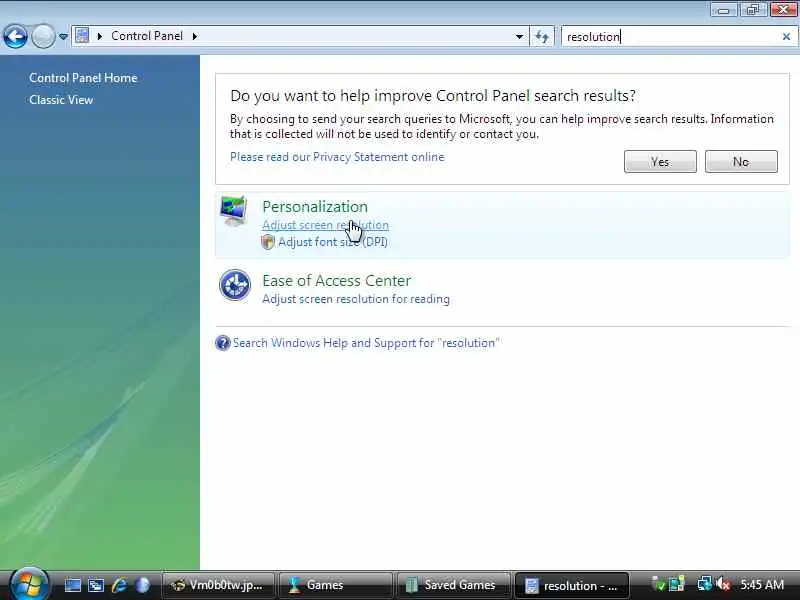The width and height of the screenshot is (800, 600).
Task: Switch to the Vm0b0tw.jp... taskbar window
Action: [x=218, y=585]
